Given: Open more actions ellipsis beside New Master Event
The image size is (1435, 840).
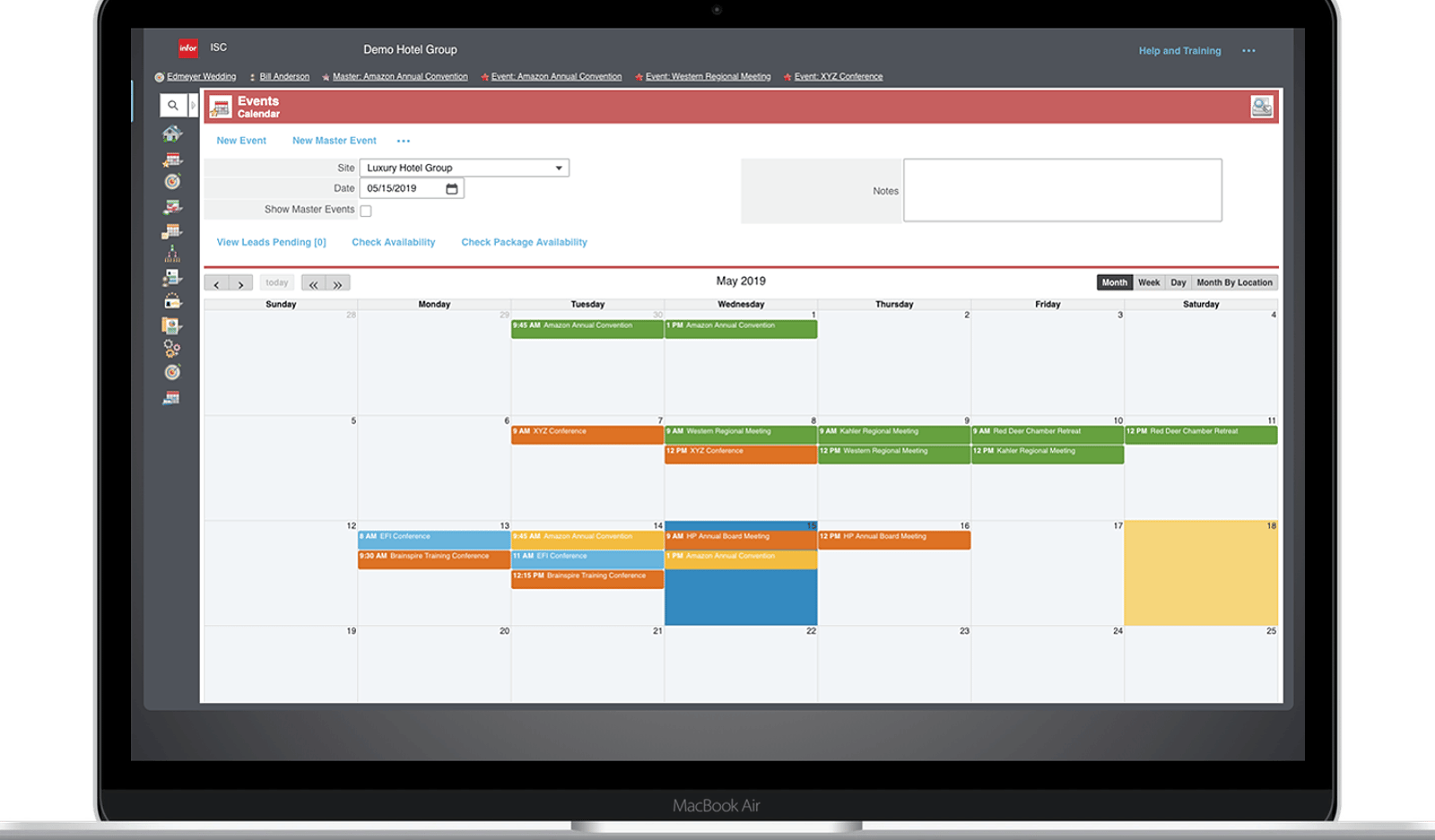Looking at the screenshot, I should 404,141.
